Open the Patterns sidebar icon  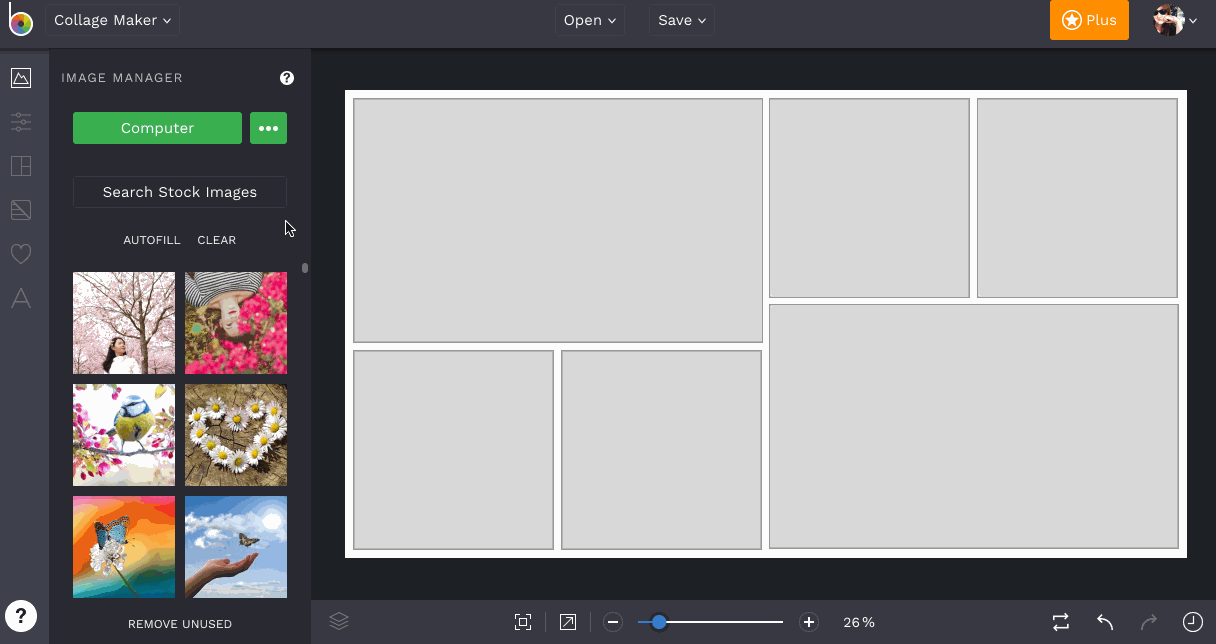point(21,210)
